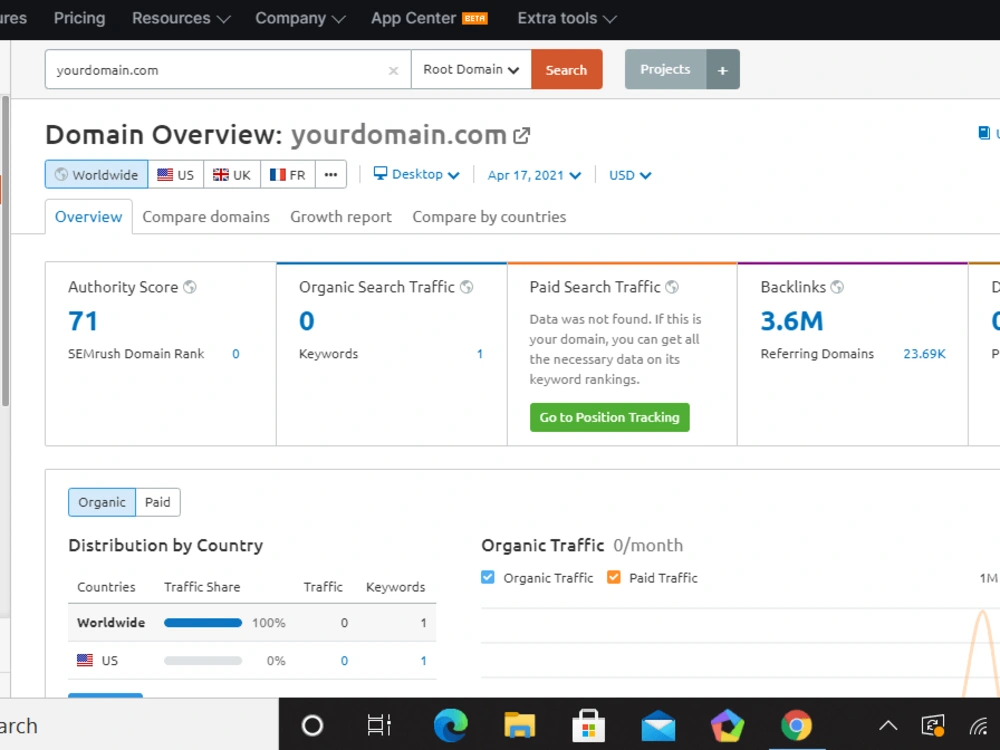Image resolution: width=1000 pixels, height=750 pixels.
Task: Click the Authority Score globe info icon
Action: [x=190, y=287]
